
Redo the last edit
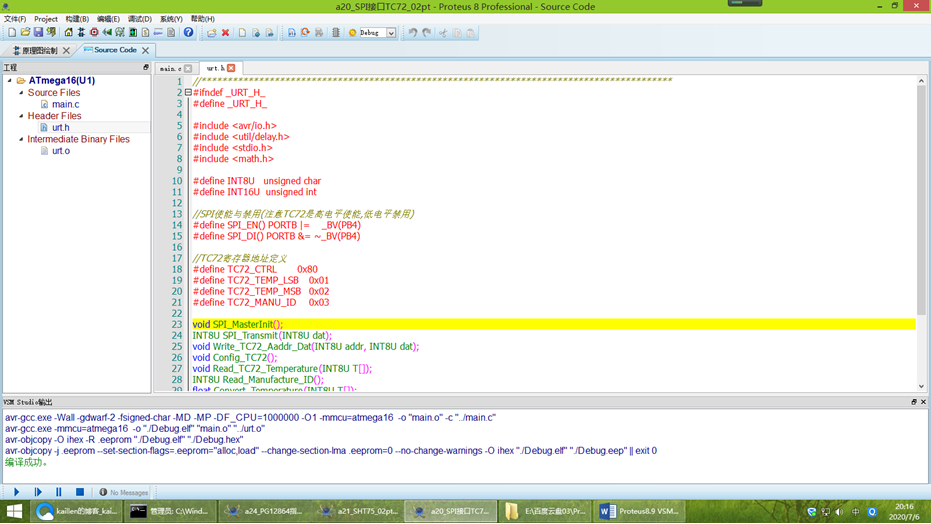[426, 33]
